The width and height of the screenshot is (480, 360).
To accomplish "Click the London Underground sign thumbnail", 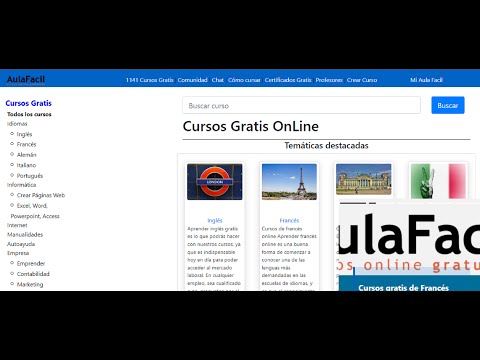I will (215, 182).
